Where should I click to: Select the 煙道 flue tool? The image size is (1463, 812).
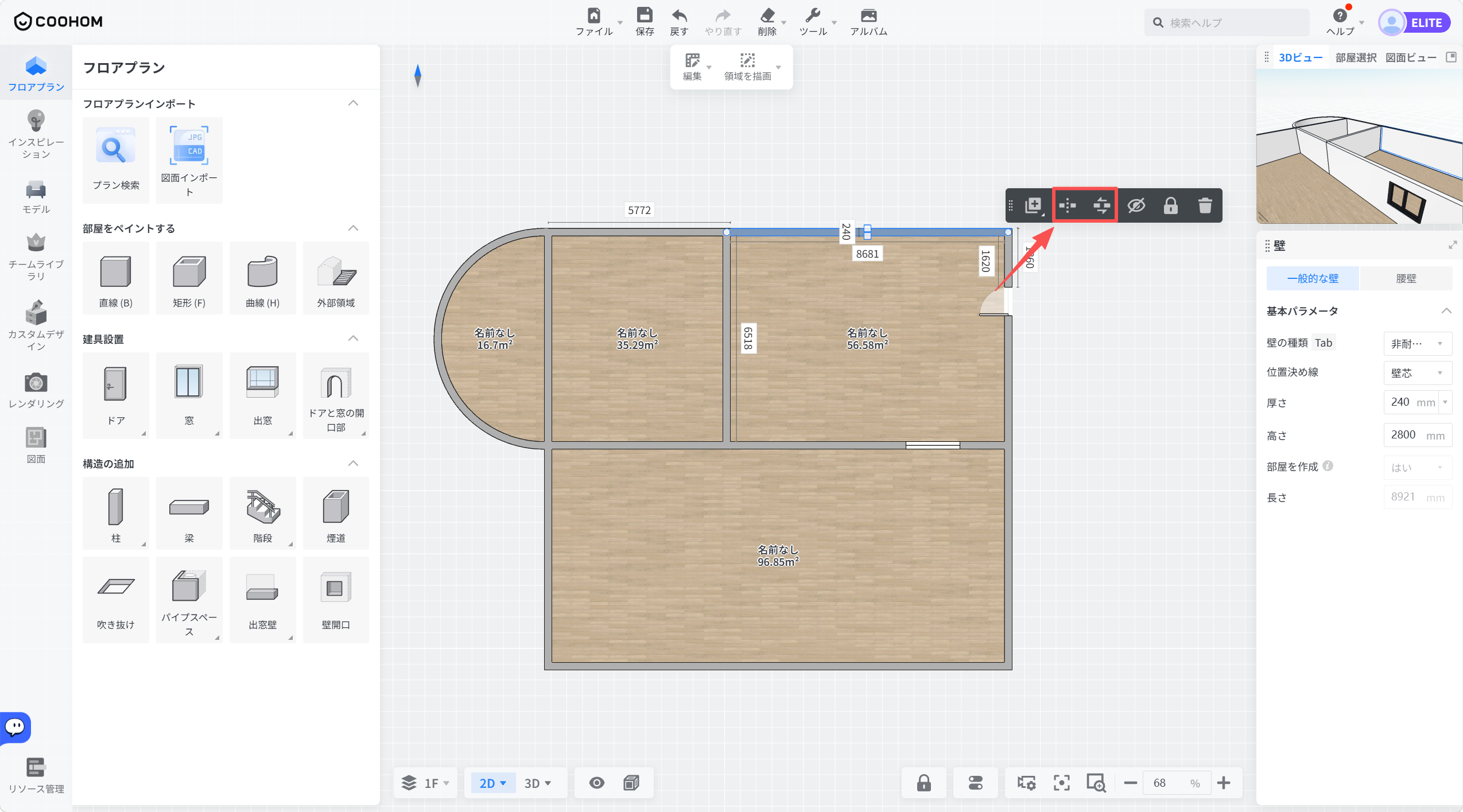coord(336,514)
